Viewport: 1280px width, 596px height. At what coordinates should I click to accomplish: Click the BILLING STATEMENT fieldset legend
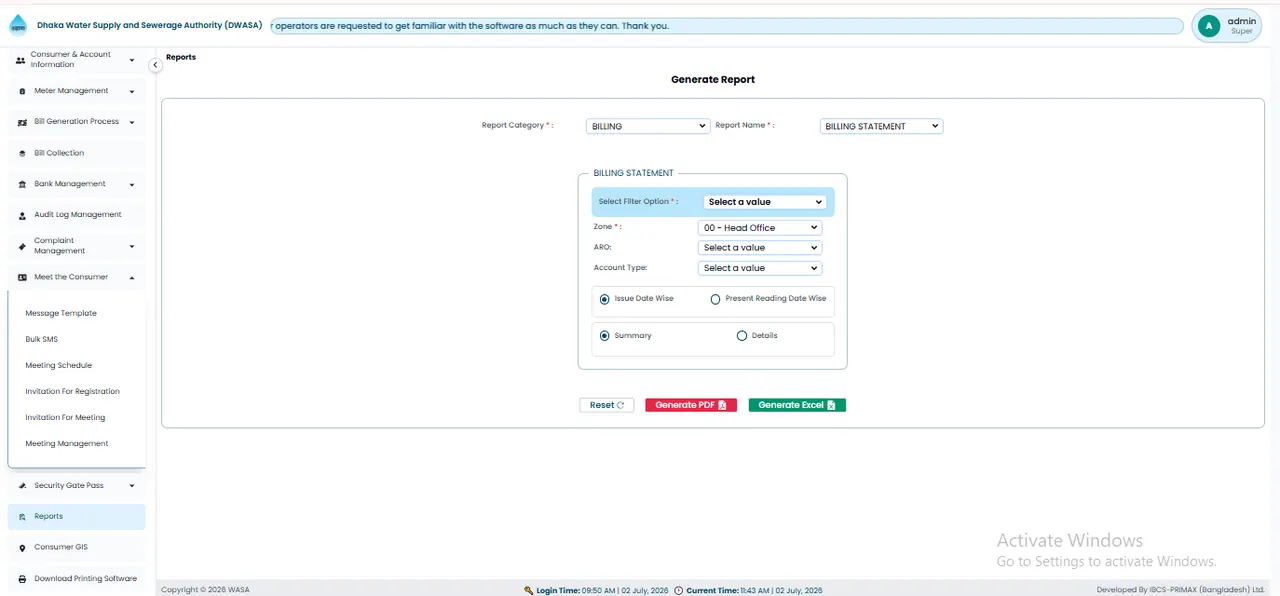(633, 173)
